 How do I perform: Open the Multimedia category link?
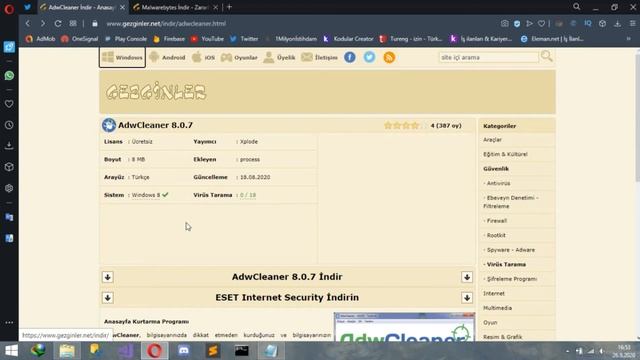[498, 308]
